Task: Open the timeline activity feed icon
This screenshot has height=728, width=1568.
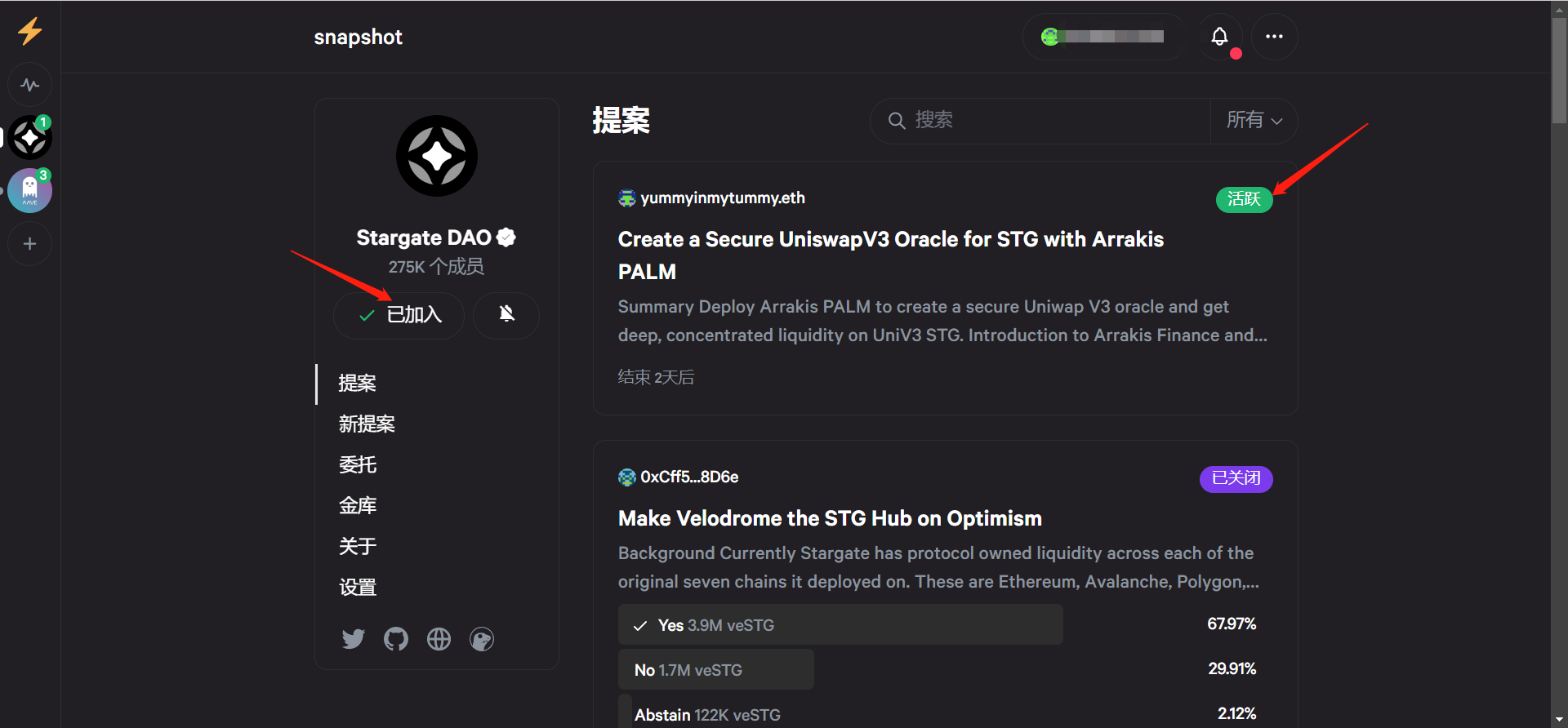Action: pos(30,85)
